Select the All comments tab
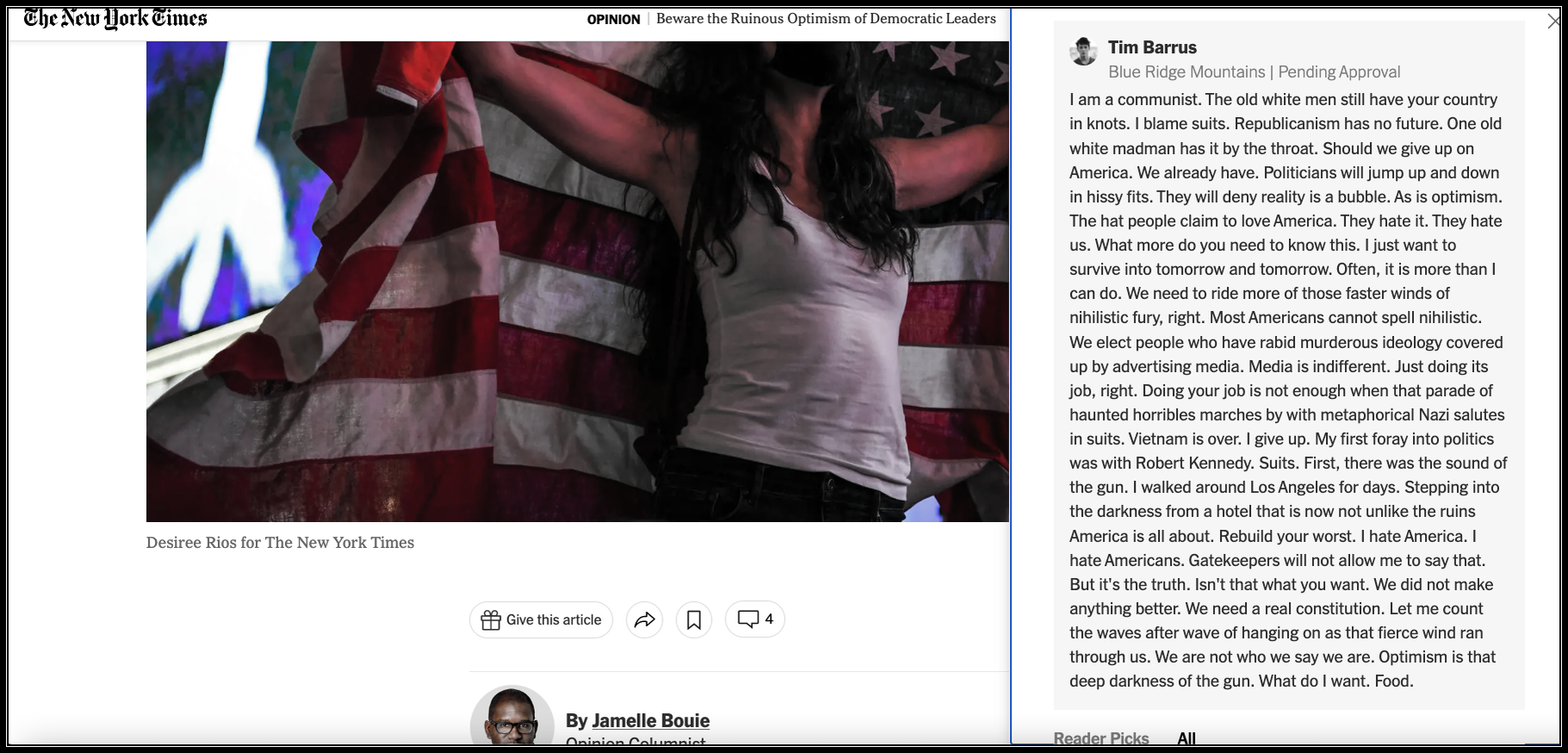Image resolution: width=1568 pixels, height=753 pixels. coord(1186,737)
